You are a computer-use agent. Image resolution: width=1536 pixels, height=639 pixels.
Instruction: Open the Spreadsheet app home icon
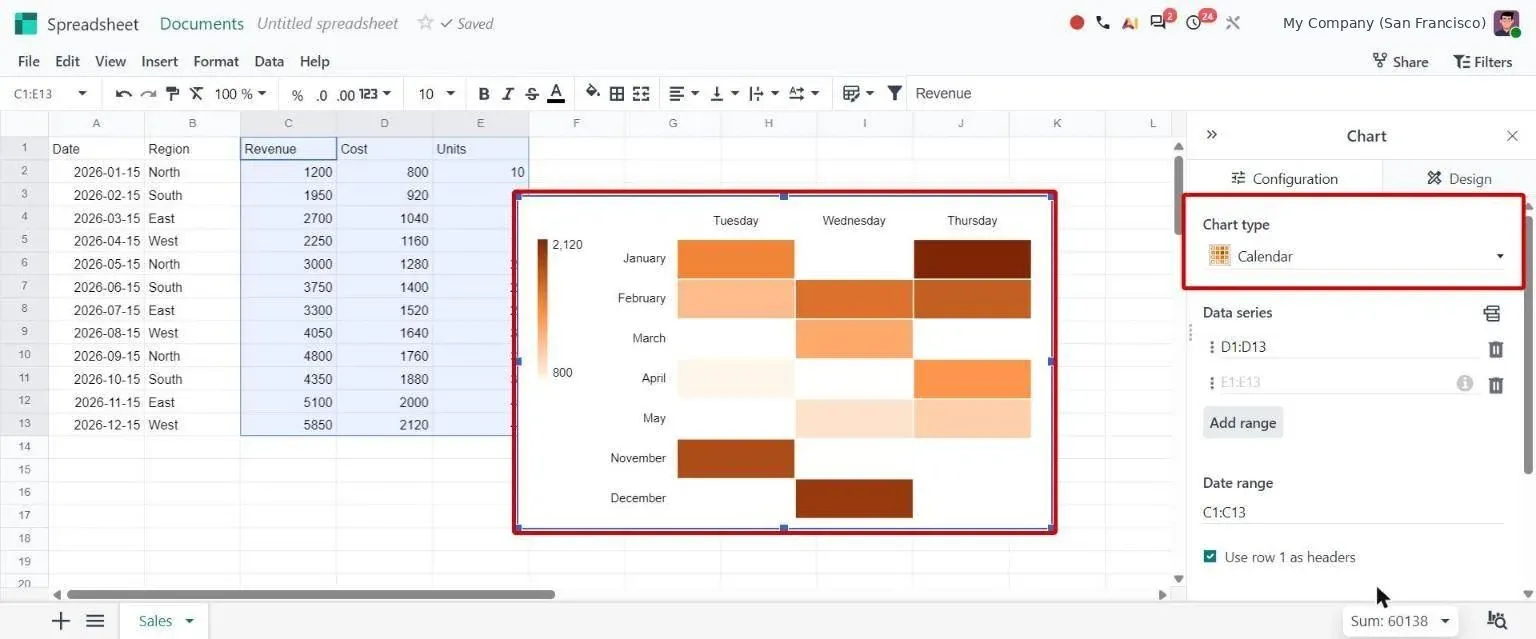coord(26,23)
